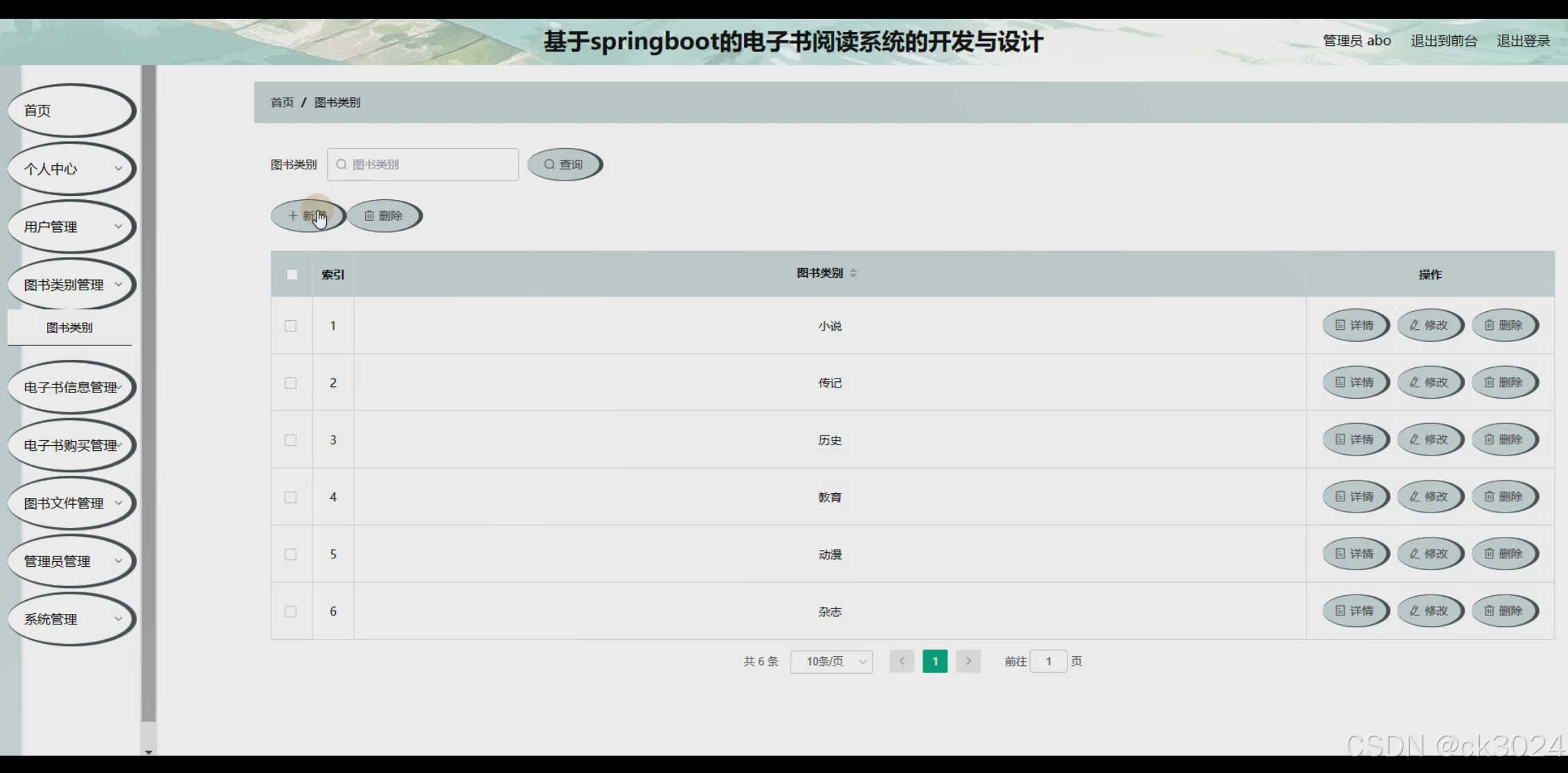Image resolution: width=1568 pixels, height=773 pixels.
Task: Tick the checkbox for row 1
Action: [x=291, y=326]
